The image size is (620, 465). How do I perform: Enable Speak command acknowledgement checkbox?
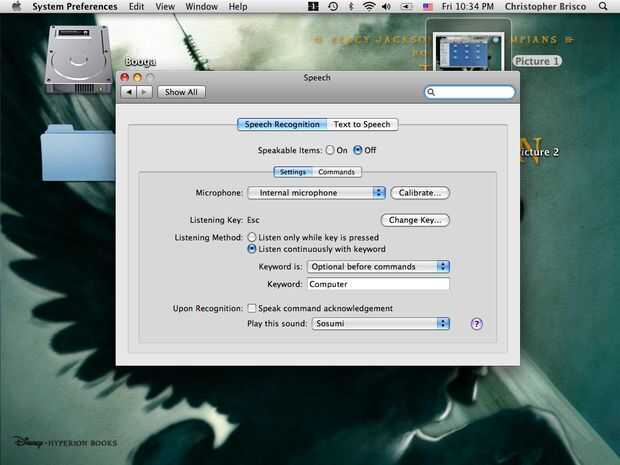coord(252,308)
